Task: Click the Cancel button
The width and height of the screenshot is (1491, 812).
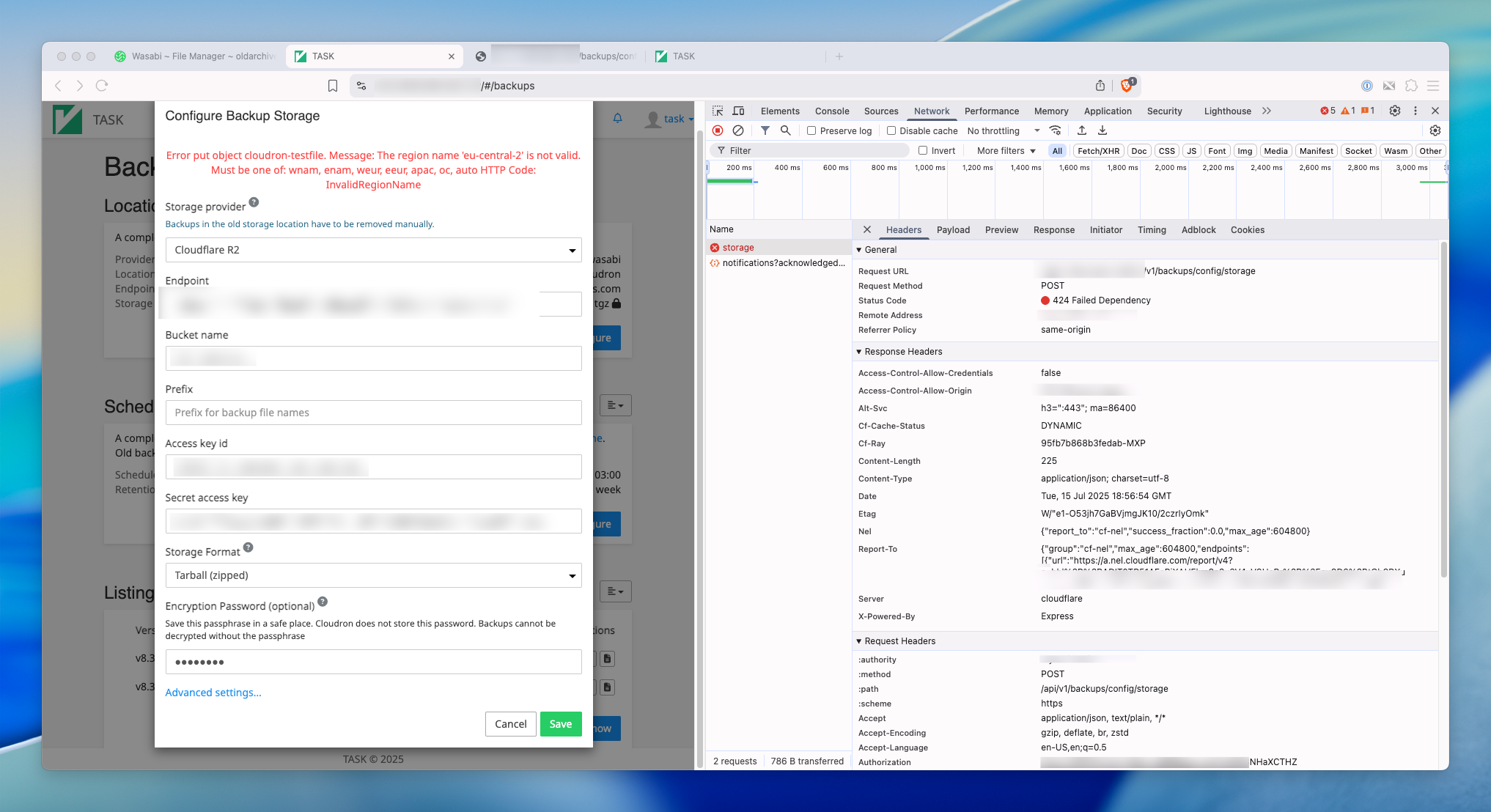Action: pyautogui.click(x=510, y=724)
